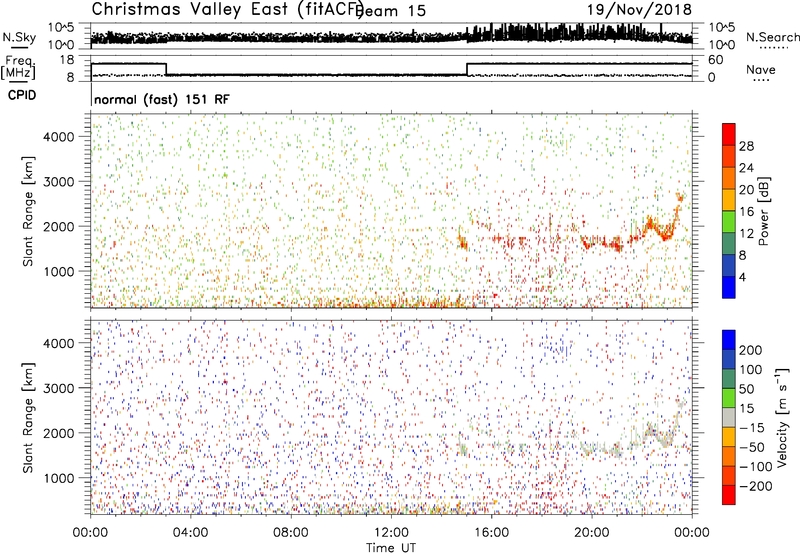Click the '4000' range tick in the power panel

click(x=58, y=137)
